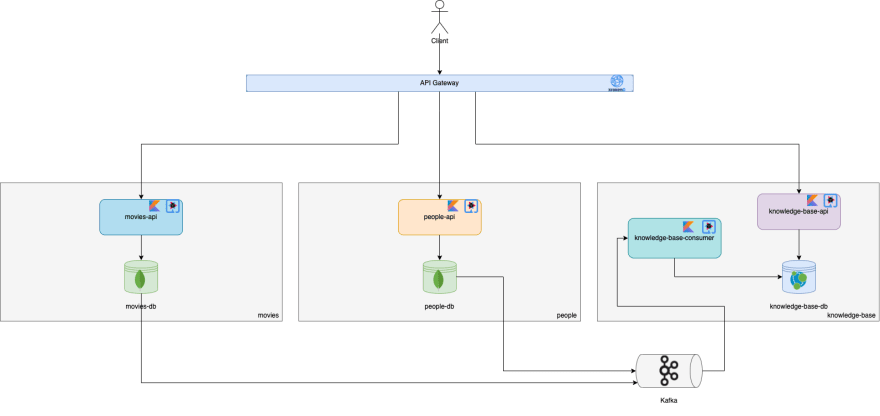
Task: Click the 'people-db' label
Action: [x=439, y=307]
